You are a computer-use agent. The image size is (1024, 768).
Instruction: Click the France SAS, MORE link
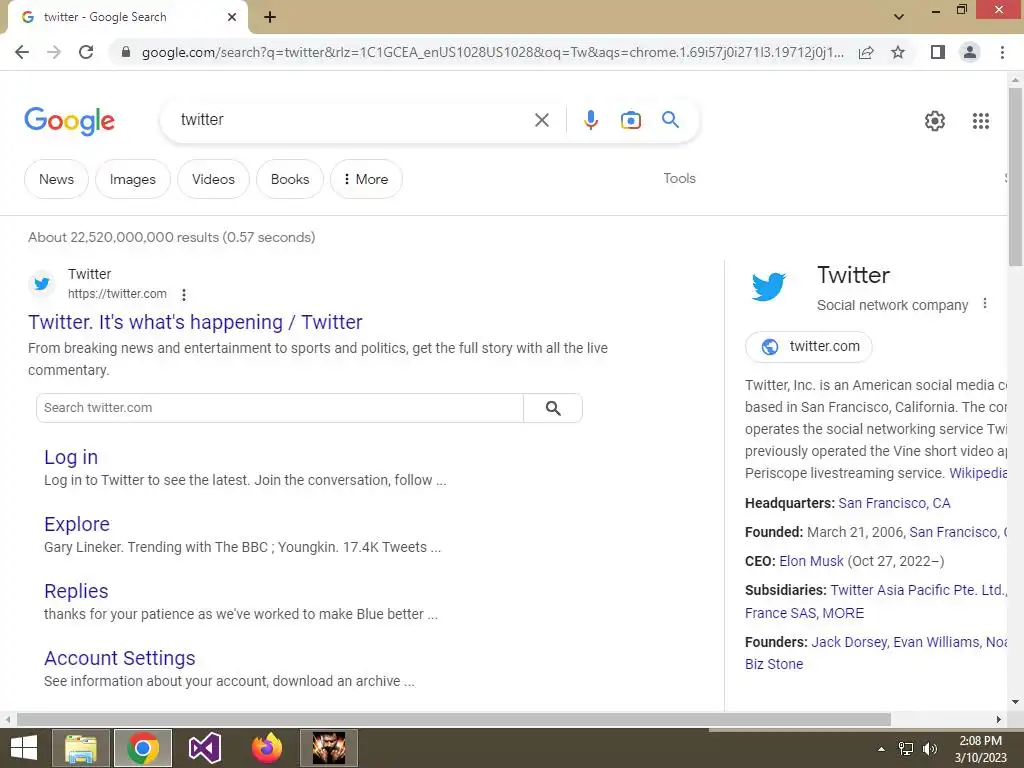pyautogui.click(x=805, y=613)
